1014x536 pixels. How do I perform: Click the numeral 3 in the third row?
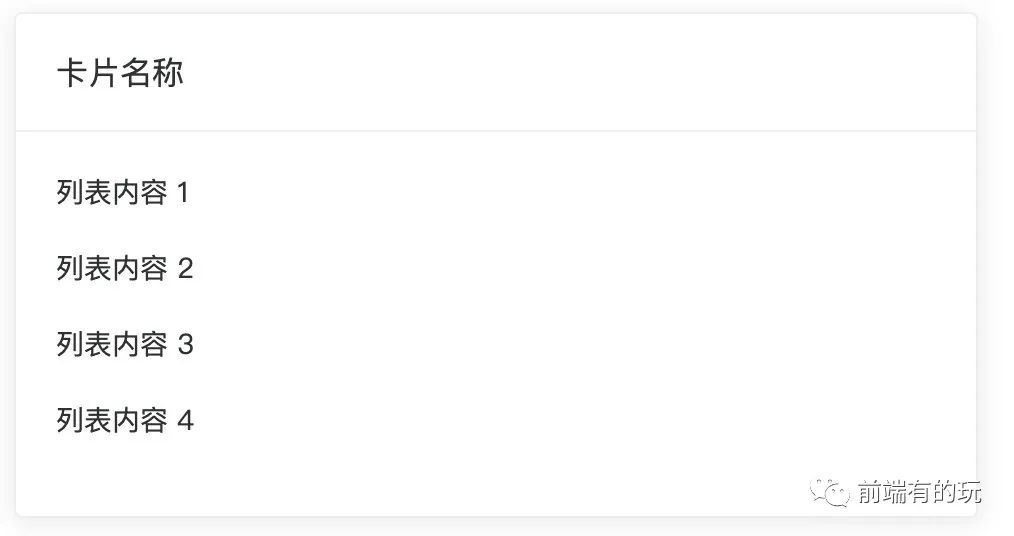[185, 344]
